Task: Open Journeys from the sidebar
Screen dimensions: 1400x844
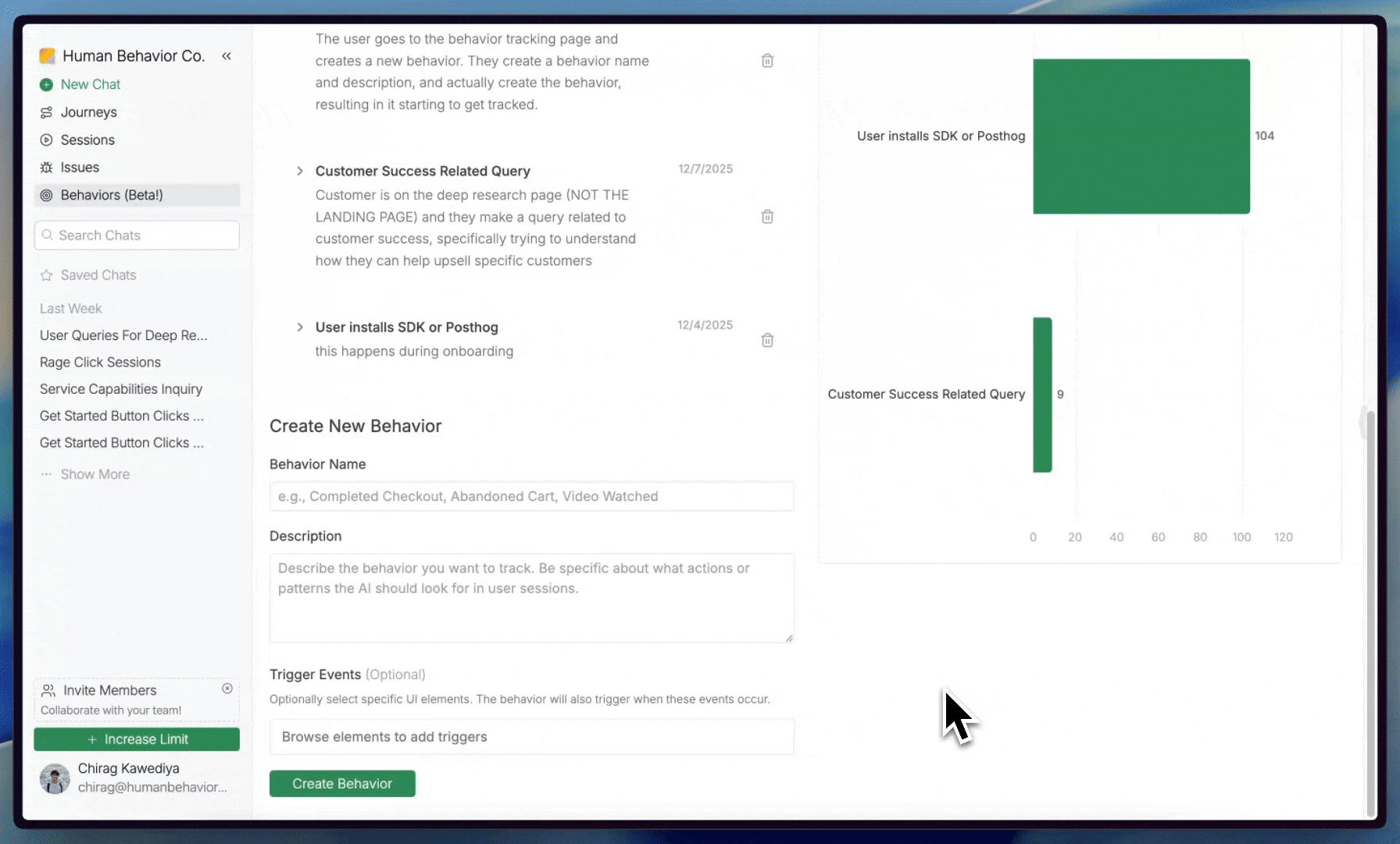Action: pyautogui.click(x=88, y=113)
